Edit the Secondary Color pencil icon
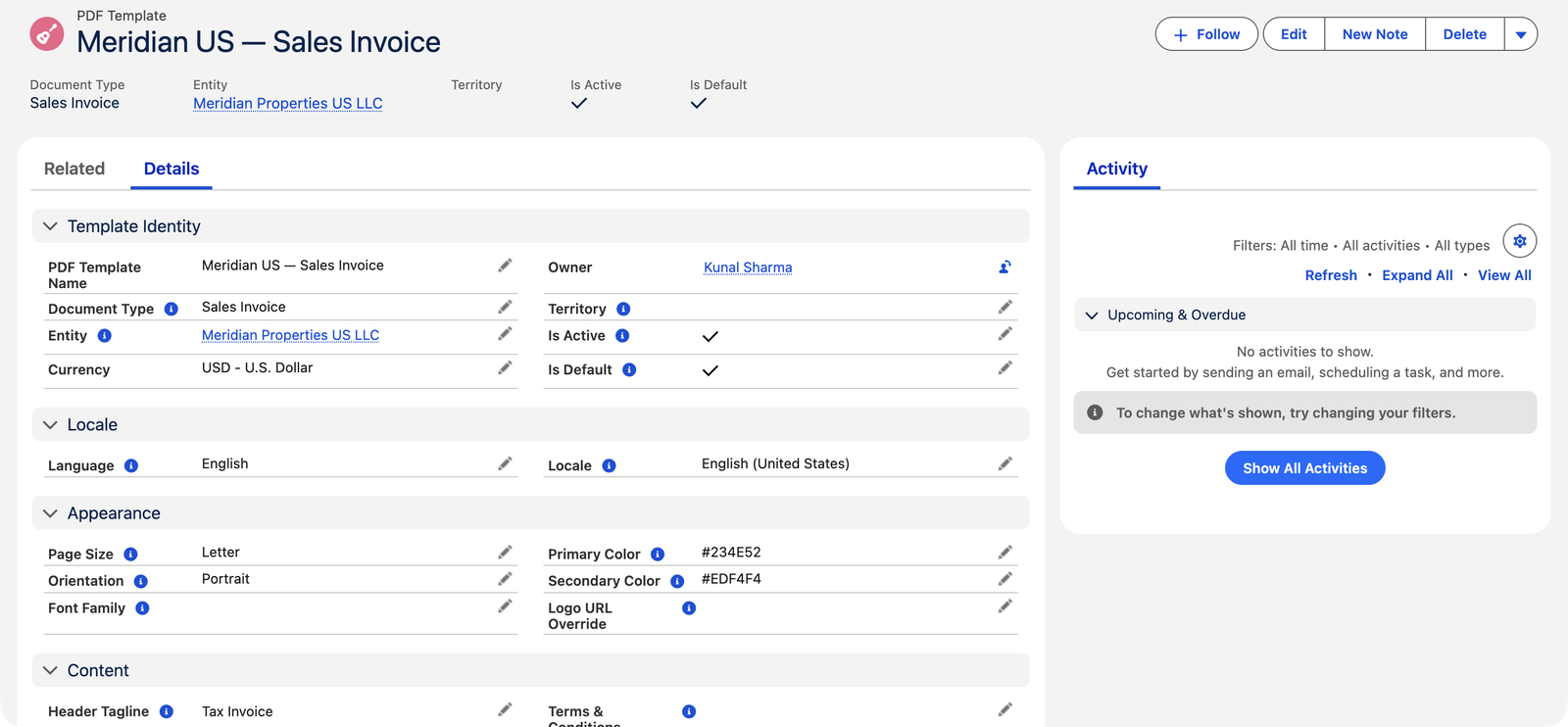The image size is (1568, 727). click(x=1004, y=579)
